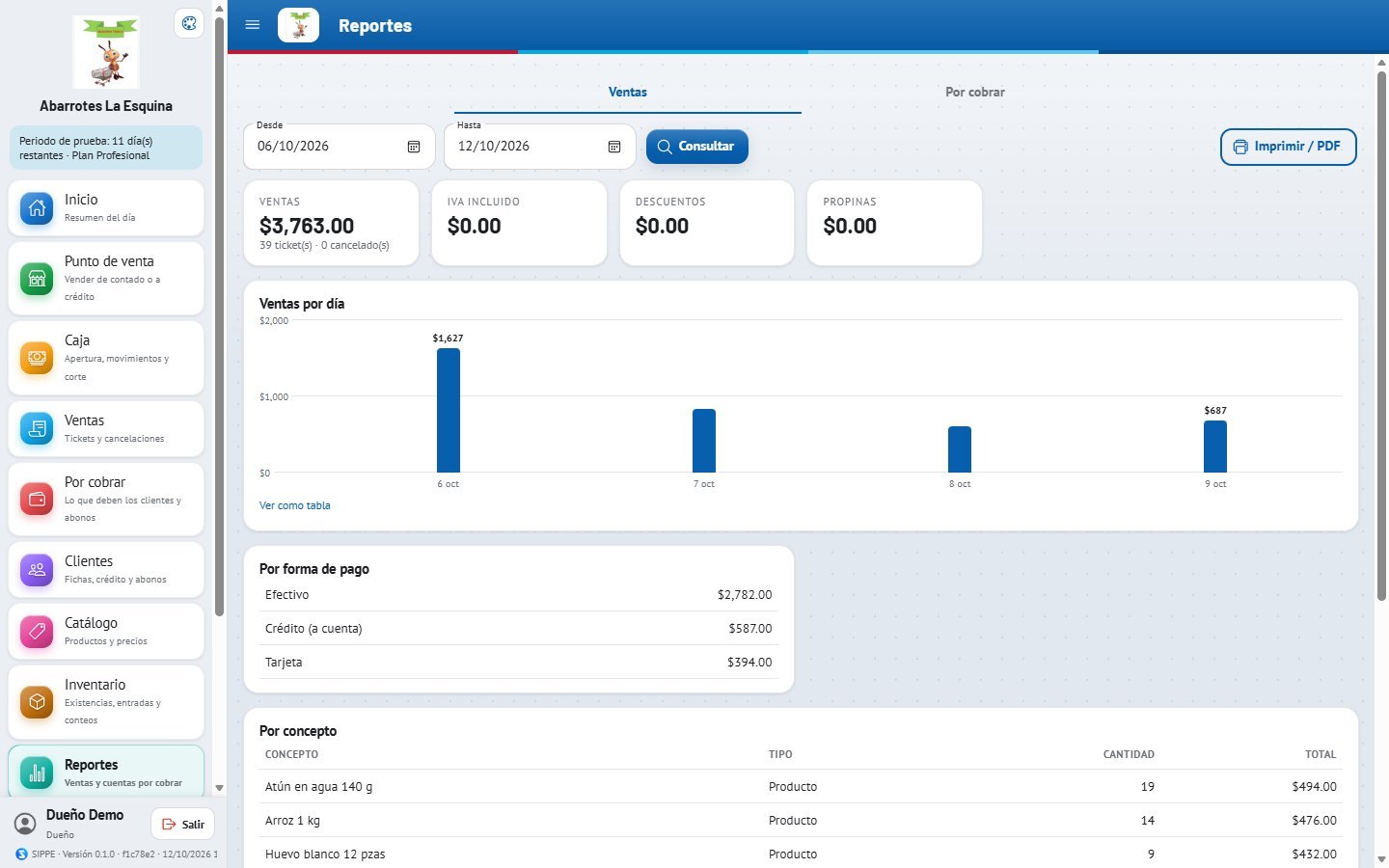The image size is (1389, 868).
Task: Click the sidebar scroll down arrow
Action: (219, 788)
